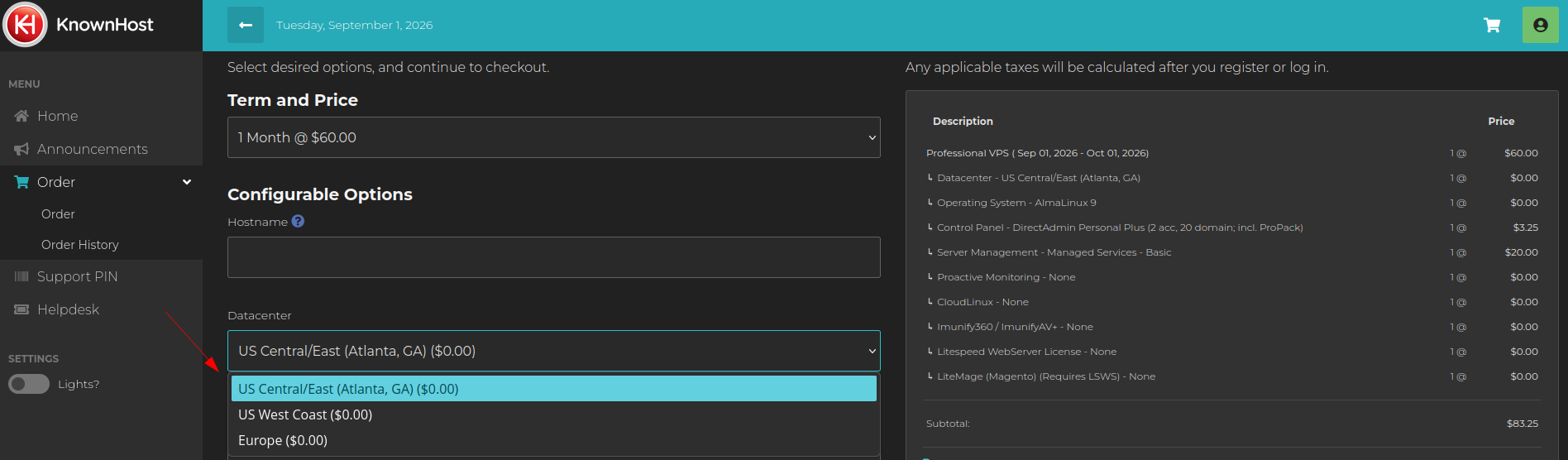Click the Support PIN barcode icon

(22, 276)
